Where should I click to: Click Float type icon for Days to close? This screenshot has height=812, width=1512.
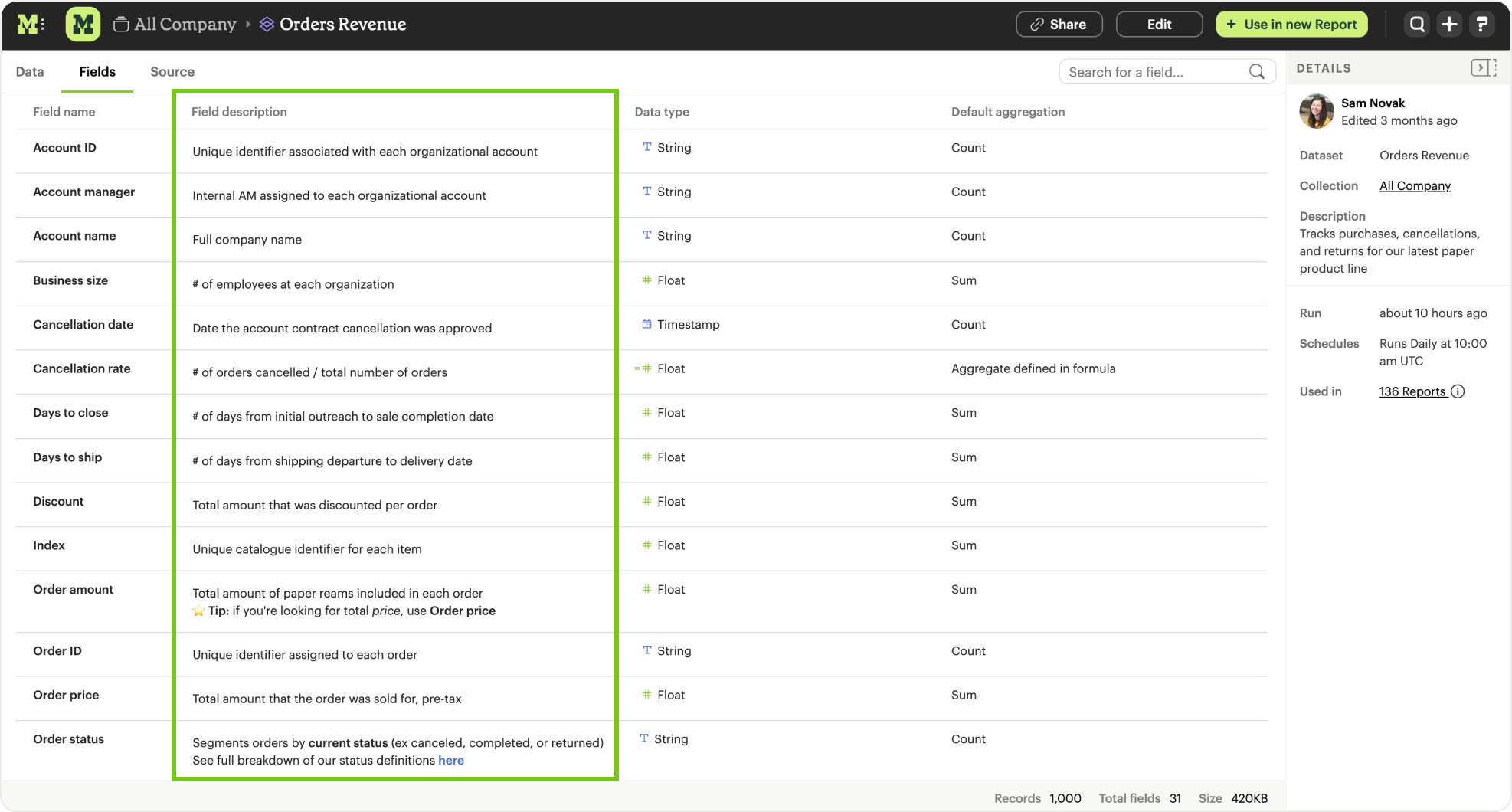click(647, 412)
